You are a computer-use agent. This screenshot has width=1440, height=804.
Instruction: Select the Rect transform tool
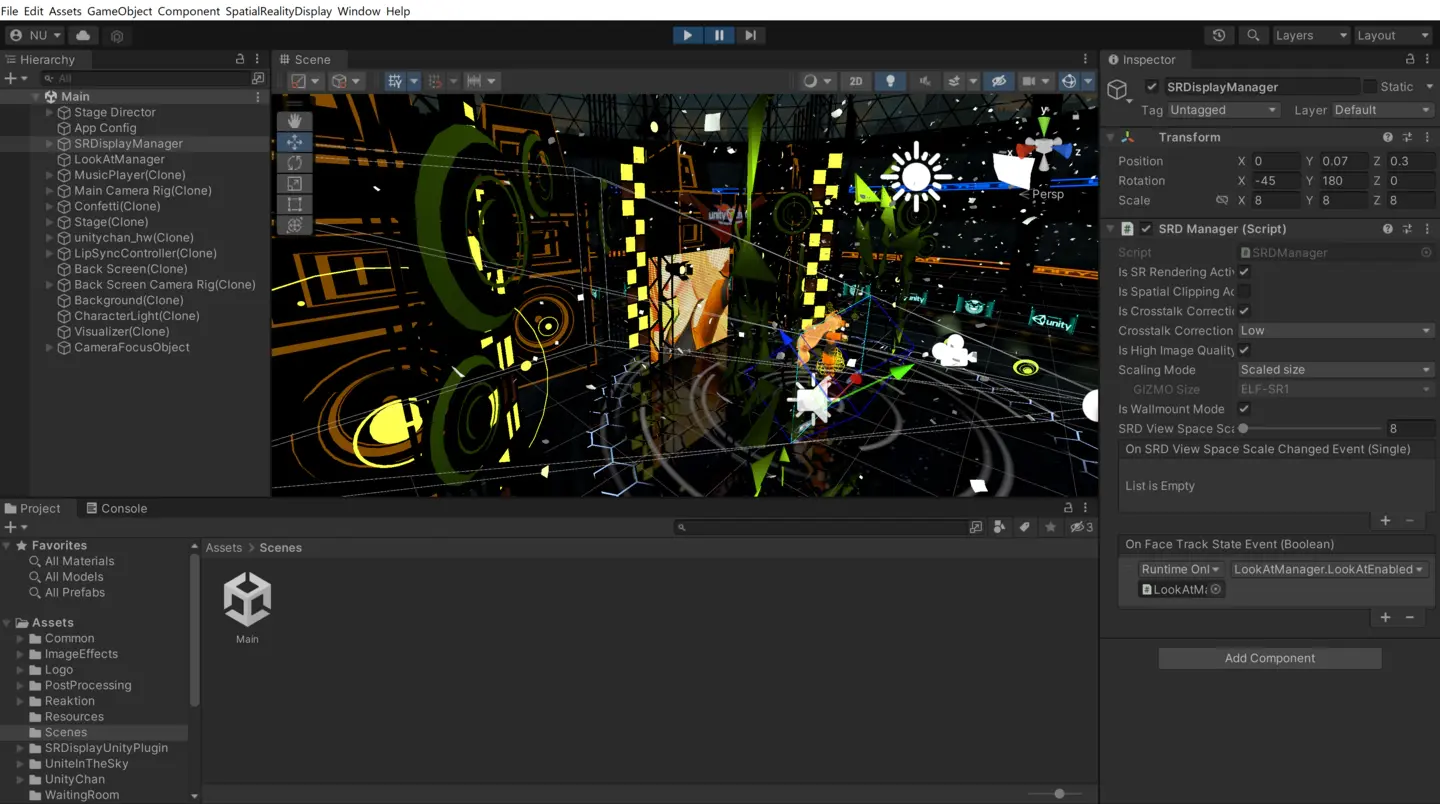tap(294, 205)
